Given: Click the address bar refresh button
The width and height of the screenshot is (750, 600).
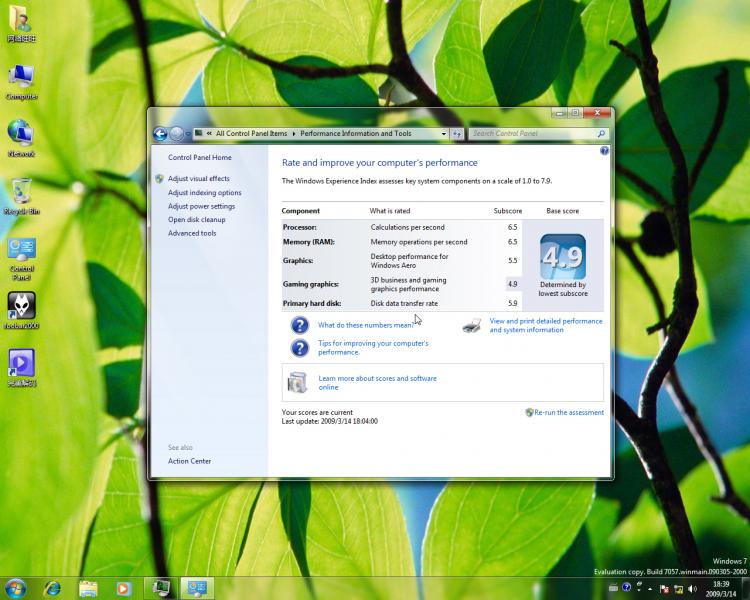Looking at the screenshot, I should click(457, 134).
